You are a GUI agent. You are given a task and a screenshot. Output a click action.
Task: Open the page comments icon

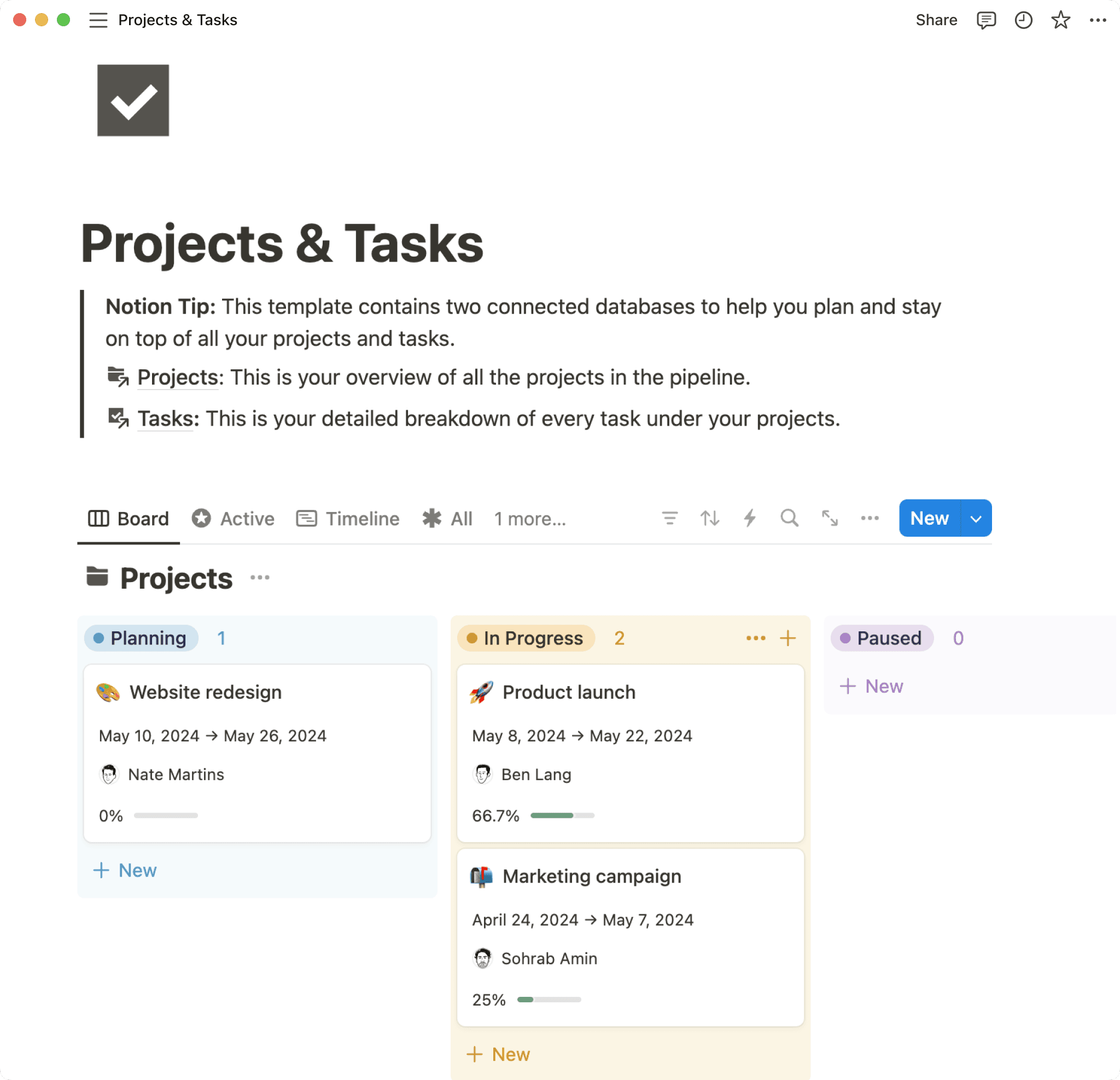click(x=985, y=20)
